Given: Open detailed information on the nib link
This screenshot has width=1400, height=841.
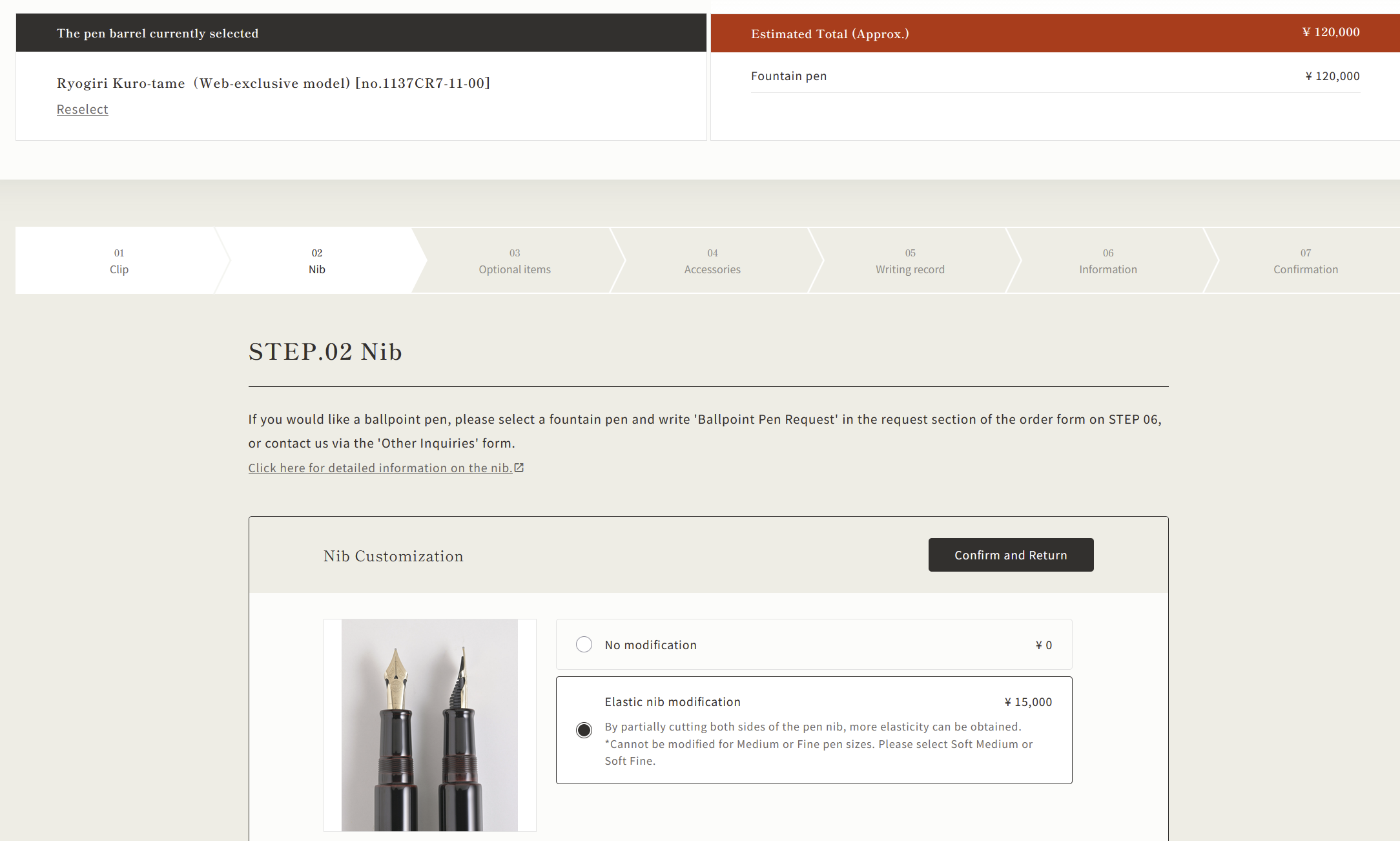Looking at the screenshot, I should click(x=380, y=468).
